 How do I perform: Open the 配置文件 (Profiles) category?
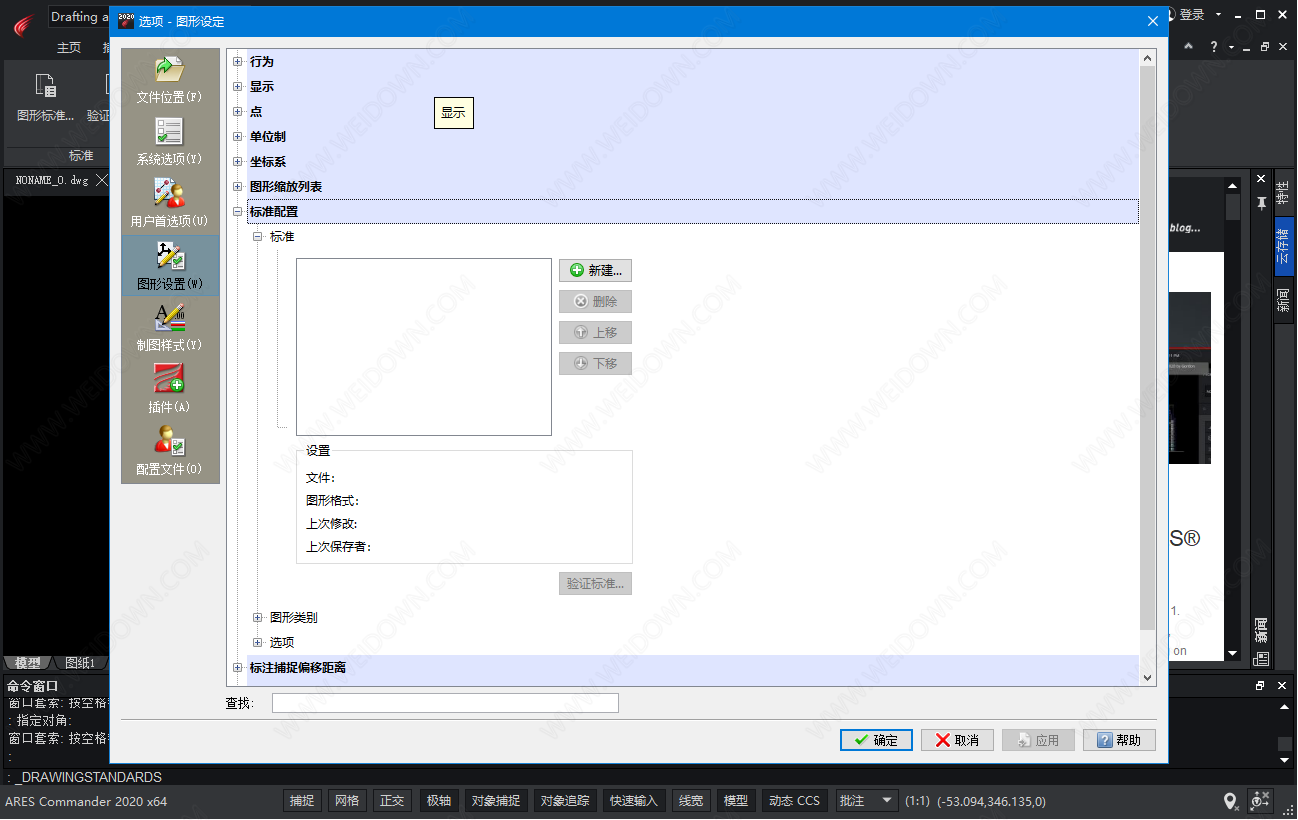169,452
